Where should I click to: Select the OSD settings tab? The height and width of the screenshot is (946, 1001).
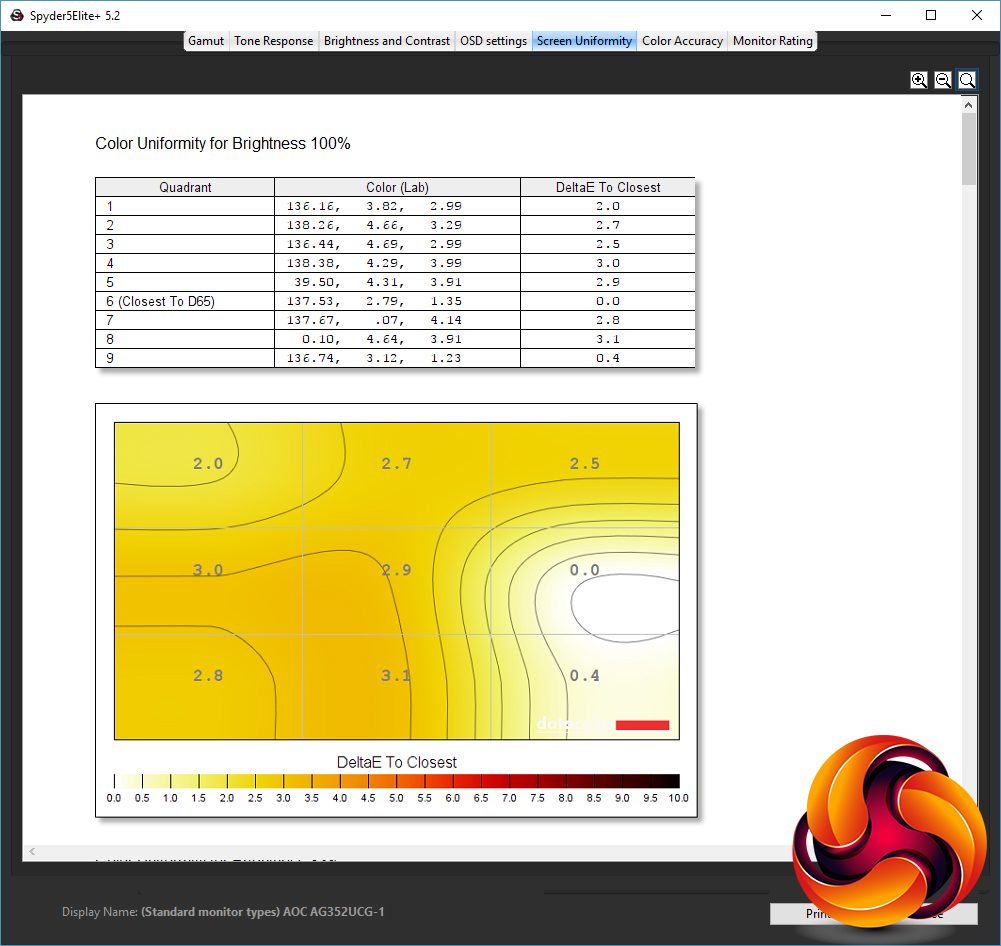pos(493,41)
